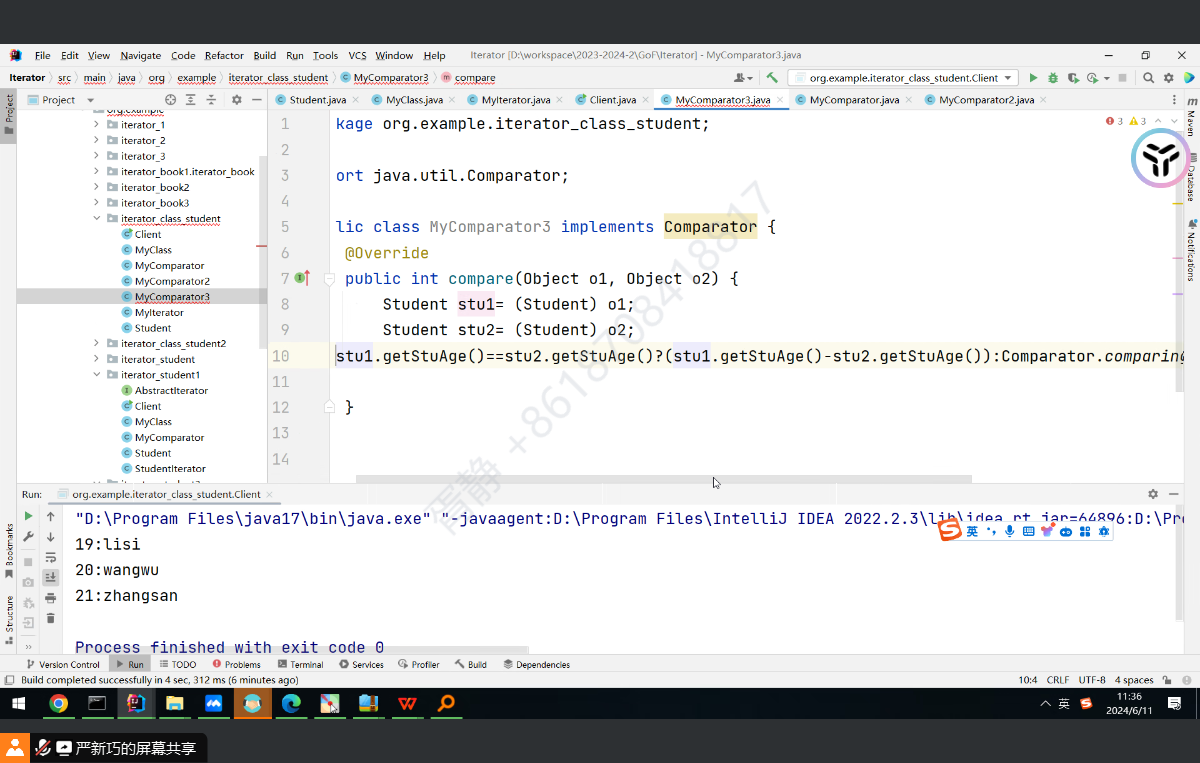This screenshot has width=1200, height=763.
Task: Expand iterator_student package node
Action: click(x=98, y=359)
